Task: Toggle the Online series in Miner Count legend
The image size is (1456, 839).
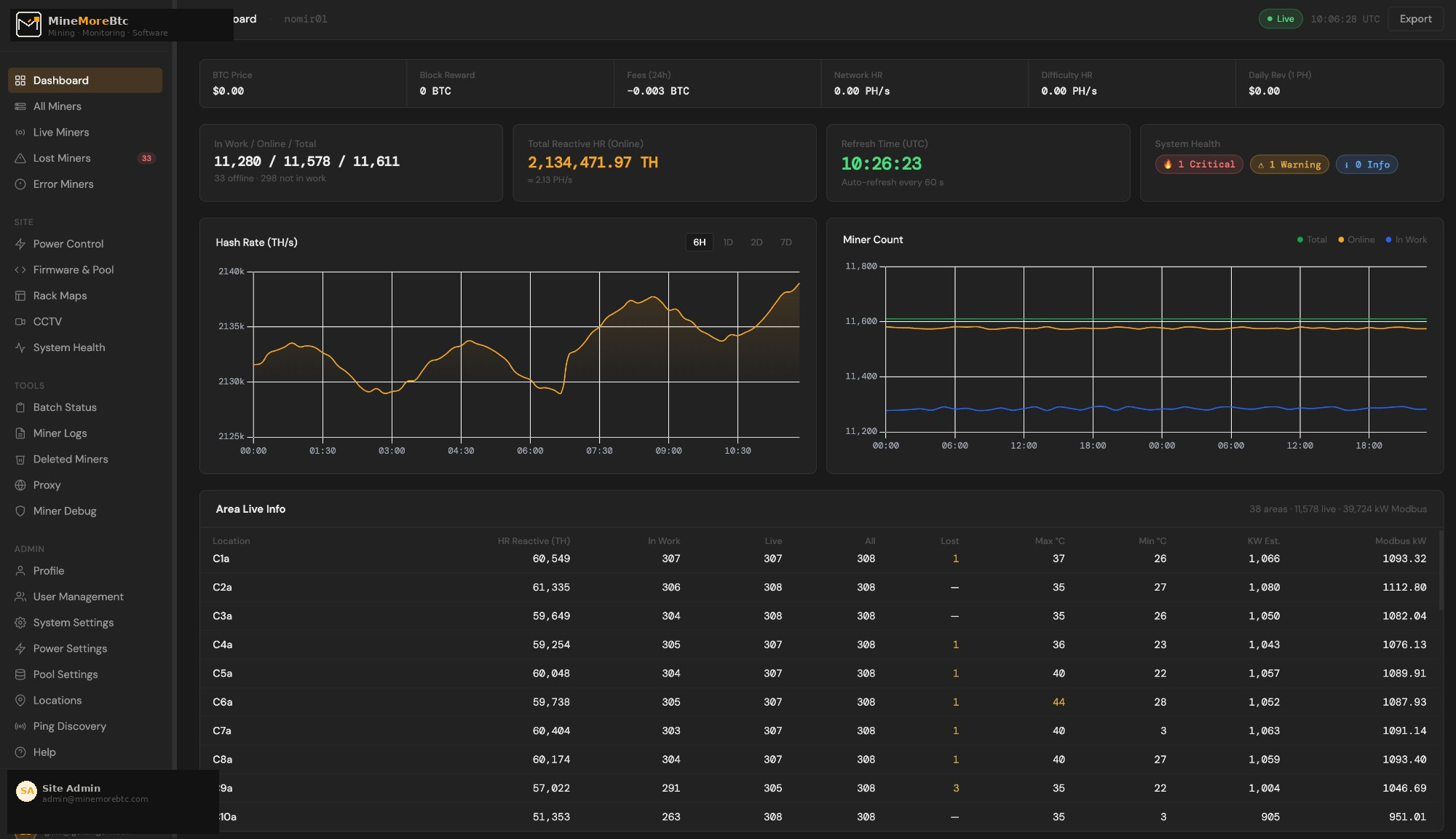Action: 1356,239
